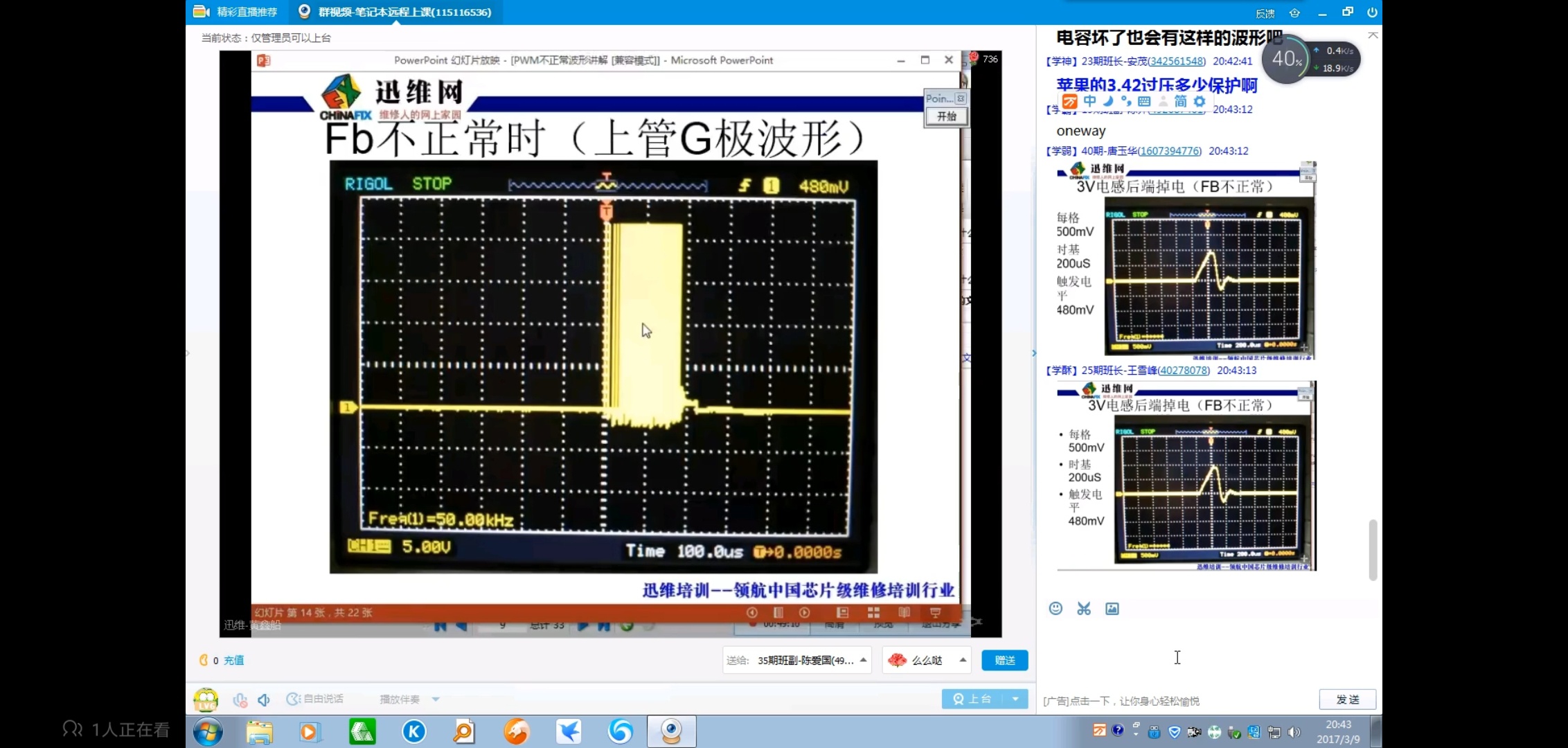The width and height of the screenshot is (1568, 748).
Task: Toggle simplified/traditional Chinese input
Action: point(1181,102)
